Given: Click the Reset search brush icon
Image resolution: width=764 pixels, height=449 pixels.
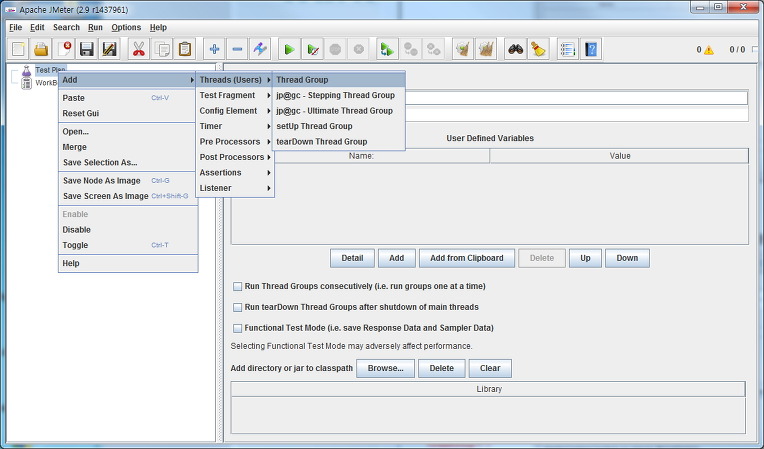Looking at the screenshot, I should click(538, 49).
